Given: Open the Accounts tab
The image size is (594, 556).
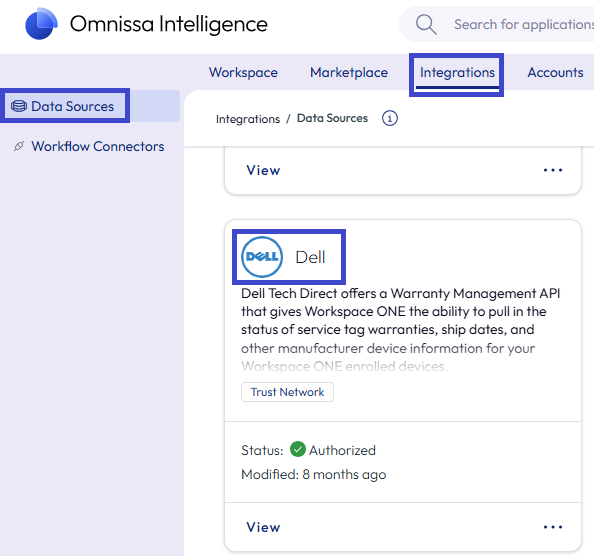Looking at the screenshot, I should pyautogui.click(x=555, y=72).
